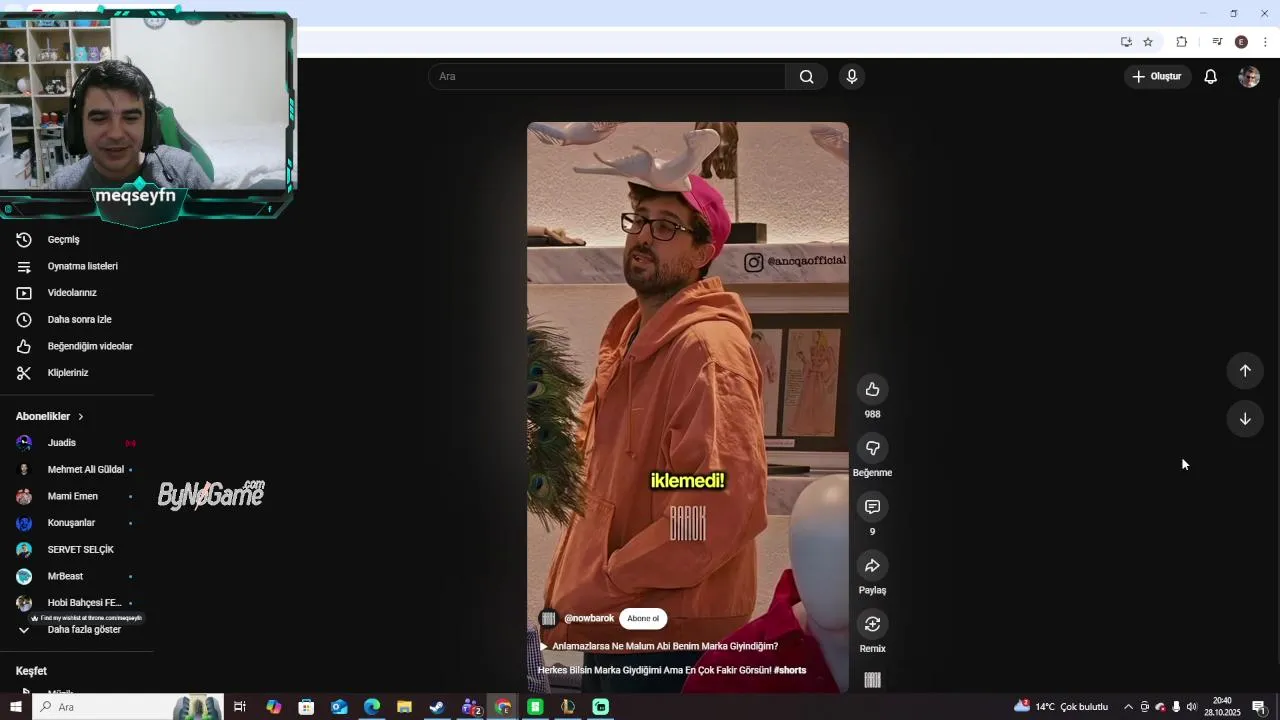Open File Explorer from the taskbar

(404, 707)
